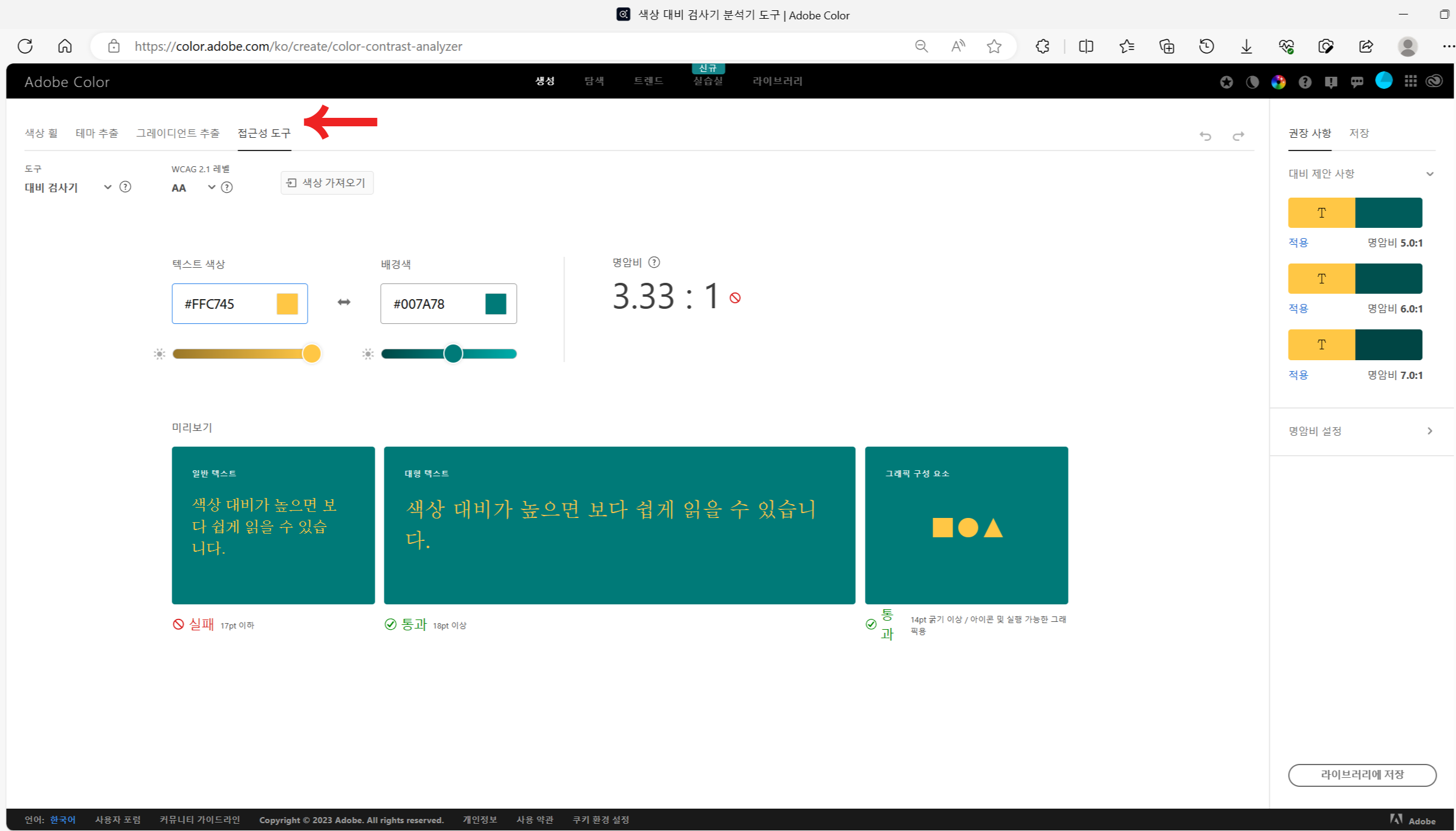The image size is (1456, 831).
Task: Open browser extensions puzzle icon
Action: pos(1043,46)
